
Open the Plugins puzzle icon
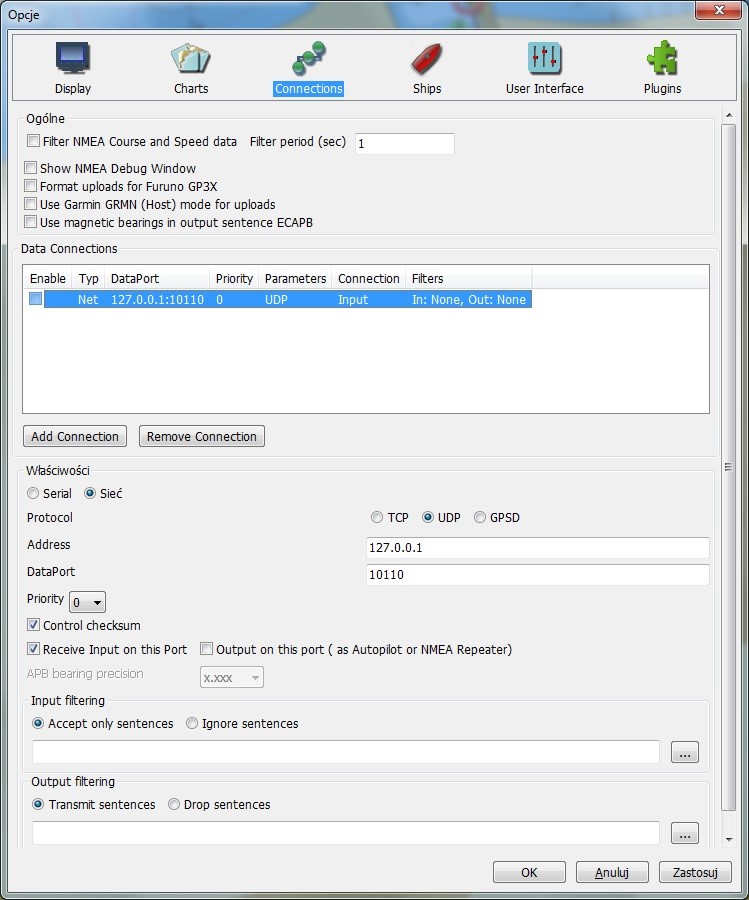pyautogui.click(x=662, y=60)
